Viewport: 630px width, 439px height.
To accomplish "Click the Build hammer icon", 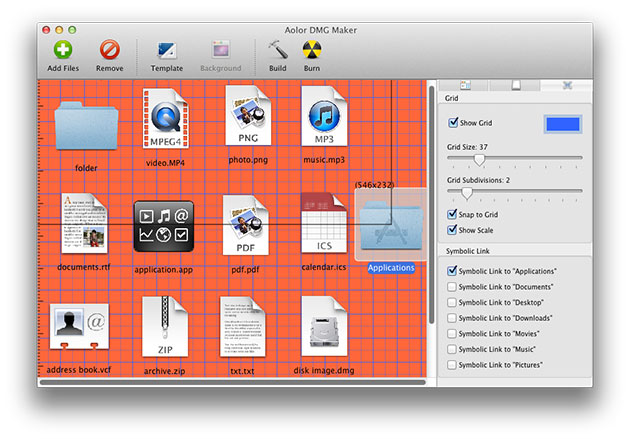I will pos(277,50).
